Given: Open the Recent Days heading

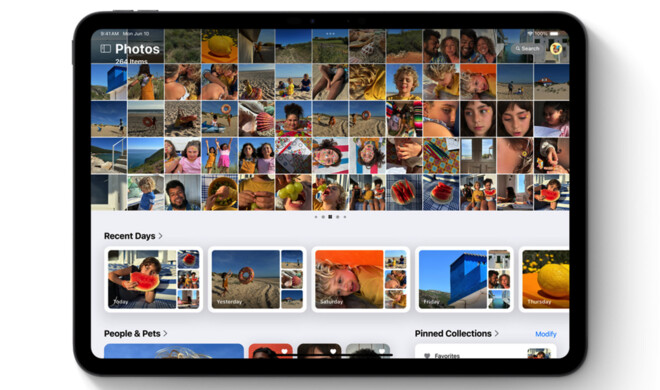Looking at the screenshot, I should (x=130, y=236).
